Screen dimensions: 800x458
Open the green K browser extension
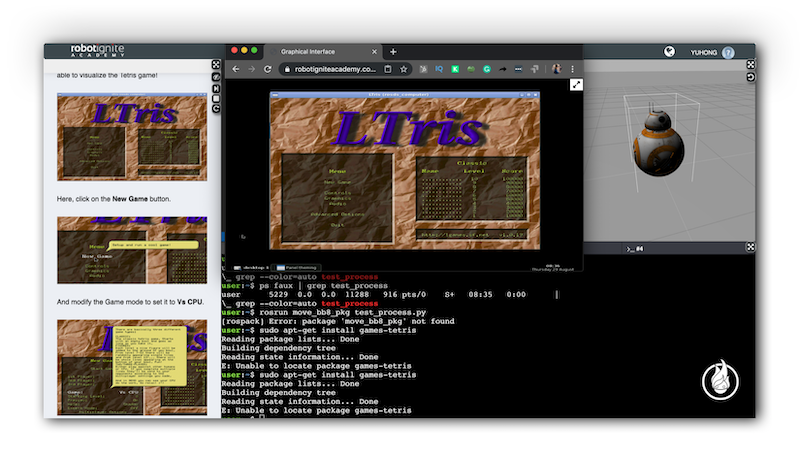(455, 69)
